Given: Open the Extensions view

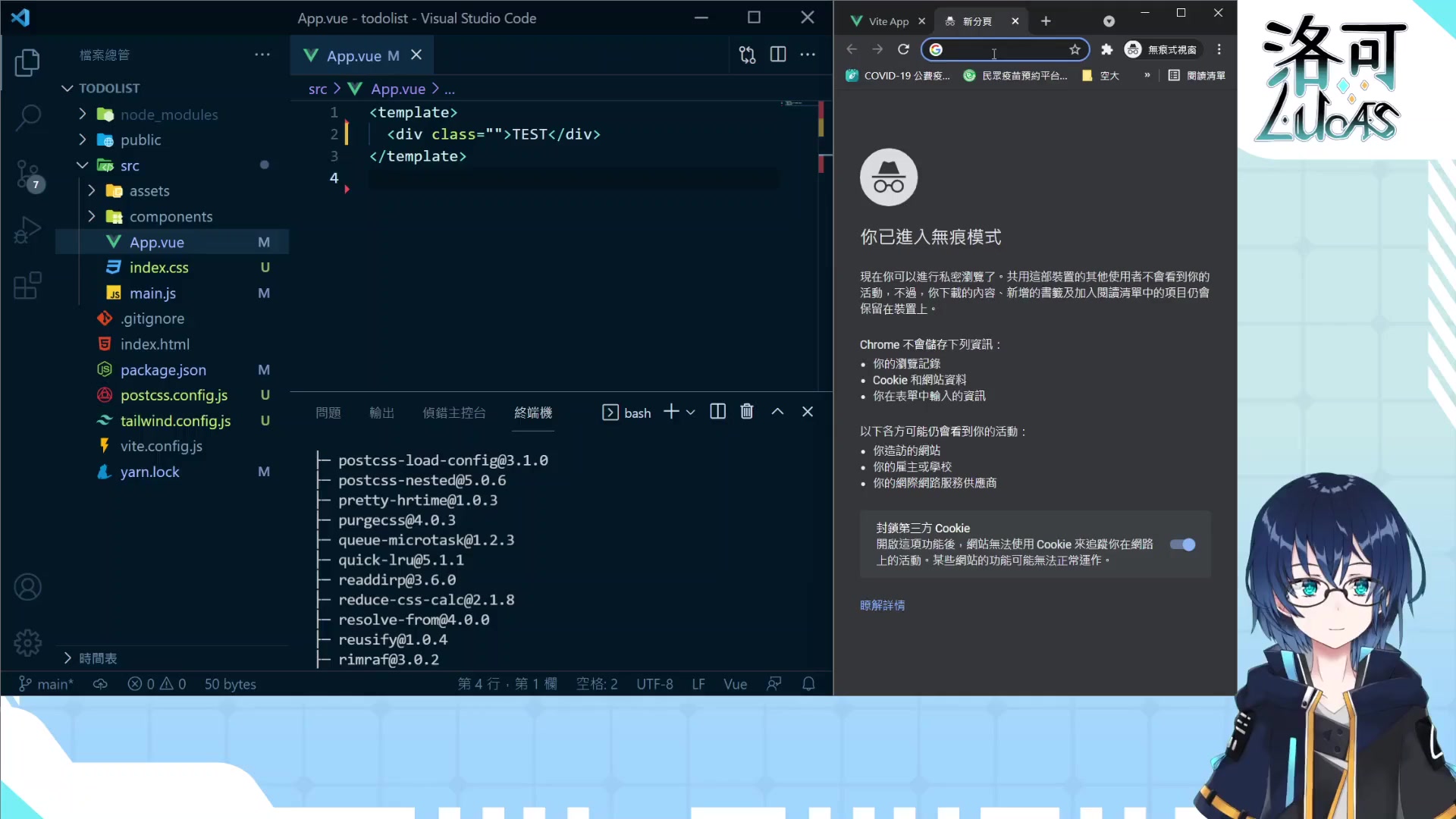Looking at the screenshot, I should coord(28,286).
